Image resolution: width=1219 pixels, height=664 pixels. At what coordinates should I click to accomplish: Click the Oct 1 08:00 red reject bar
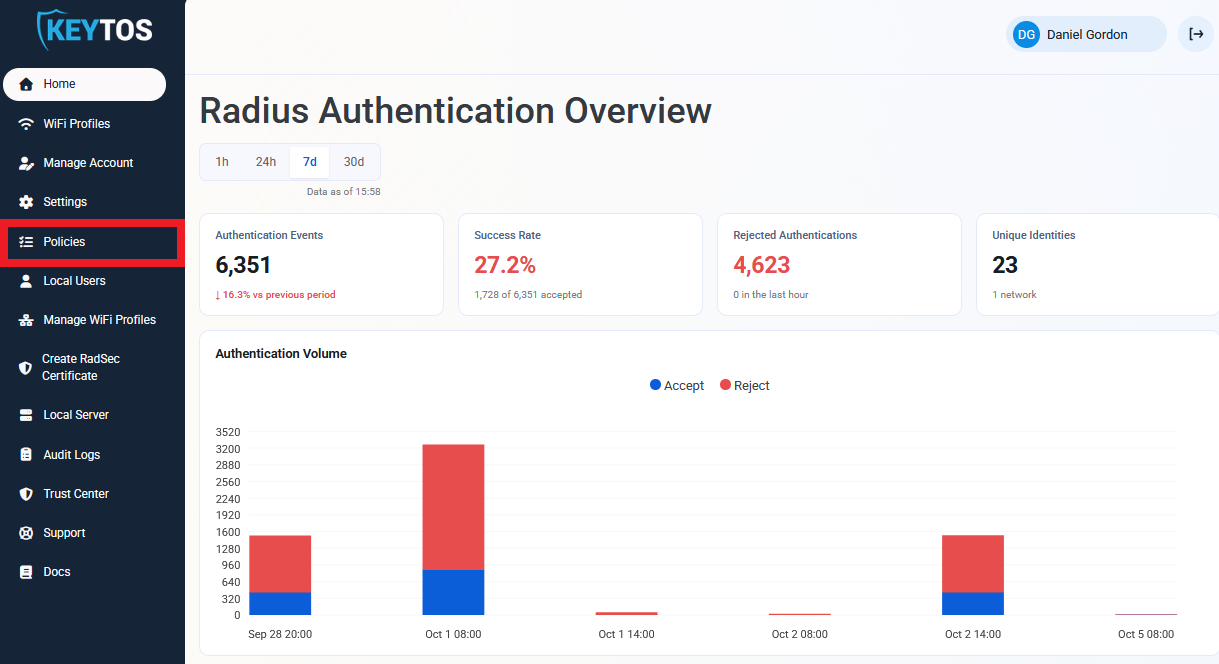pyautogui.click(x=453, y=507)
